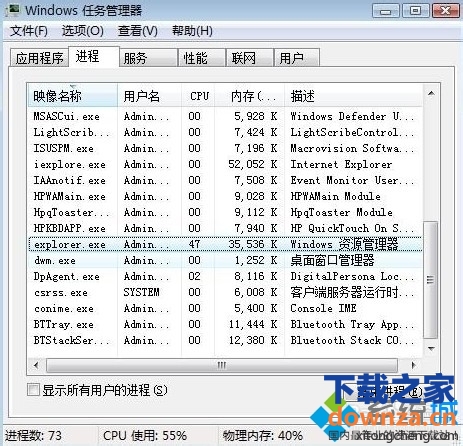Sort by 内存 column header
463x446 pixels.
click(250, 96)
